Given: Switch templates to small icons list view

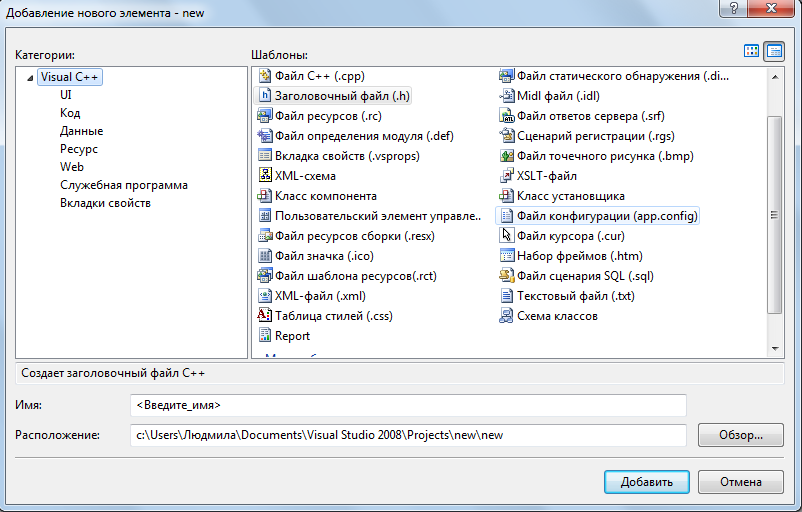Looking at the screenshot, I should coord(774,51).
